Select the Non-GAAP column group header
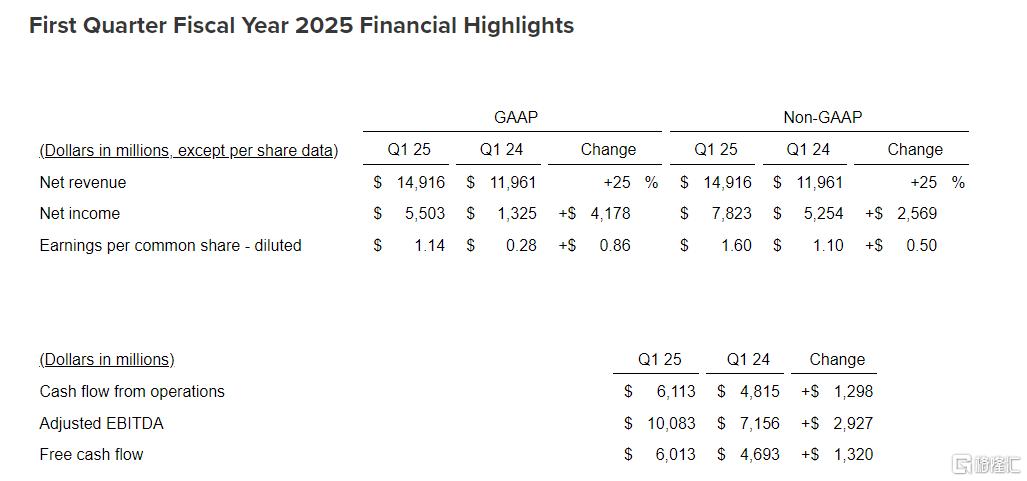The height and width of the screenshot is (481, 1027). click(822, 117)
